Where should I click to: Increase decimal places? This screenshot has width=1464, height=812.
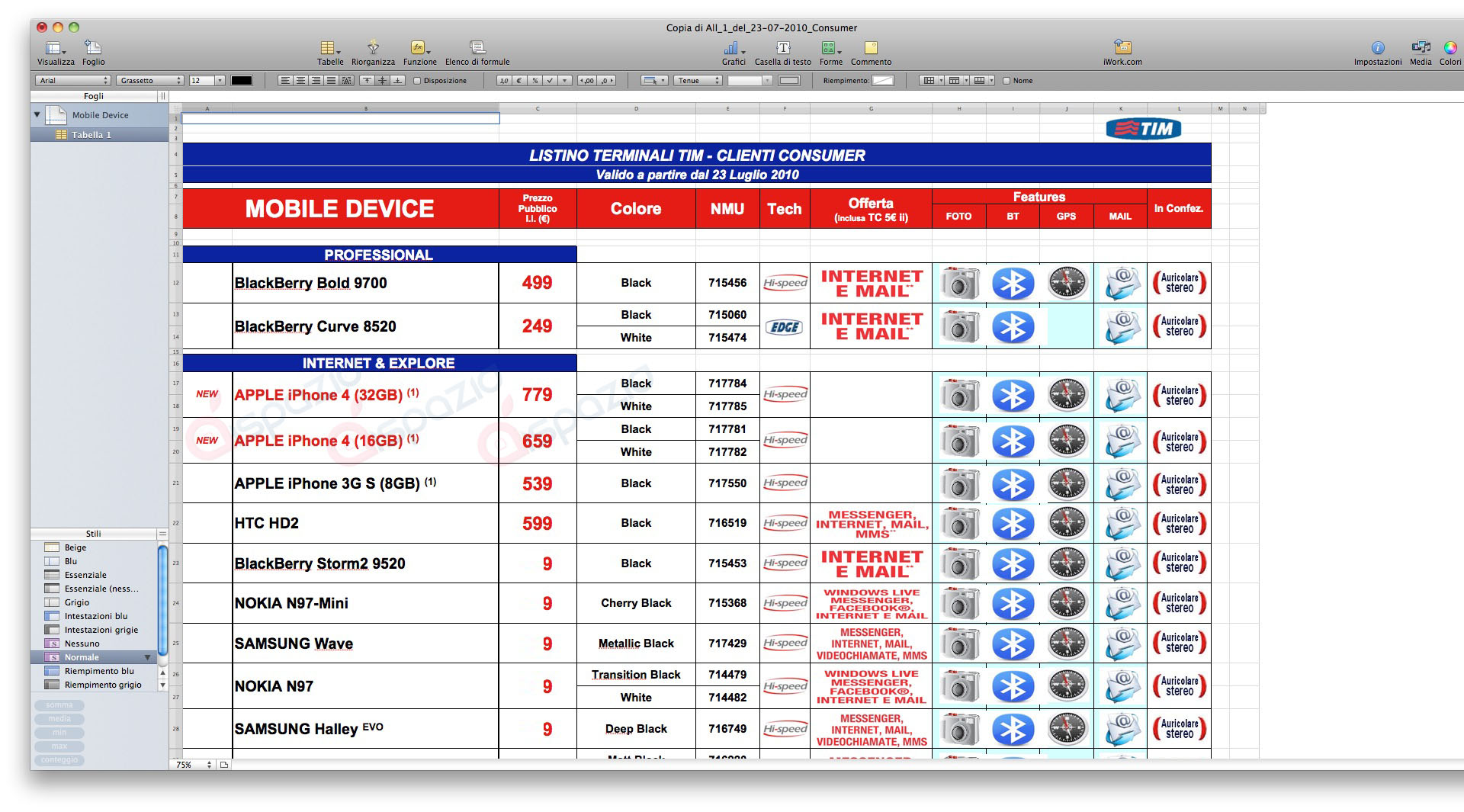click(588, 80)
